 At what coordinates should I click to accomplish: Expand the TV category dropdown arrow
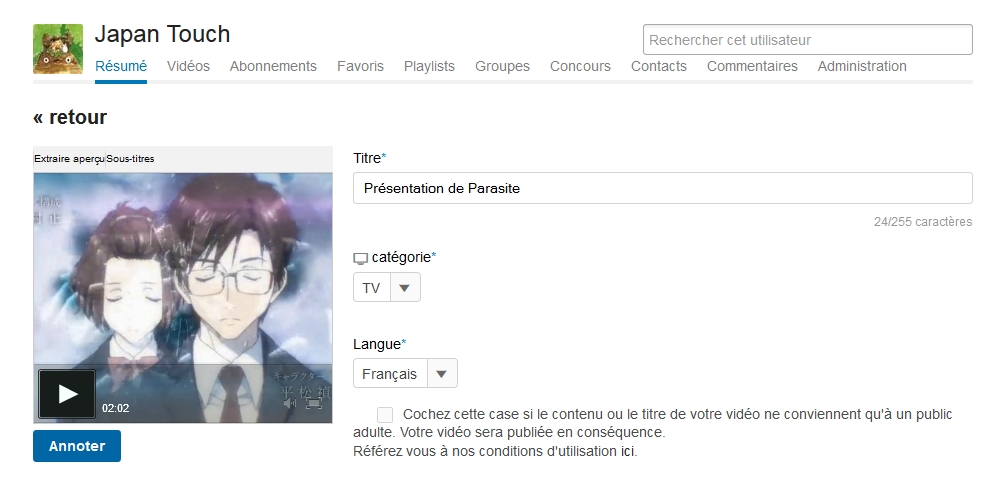[x=404, y=287]
